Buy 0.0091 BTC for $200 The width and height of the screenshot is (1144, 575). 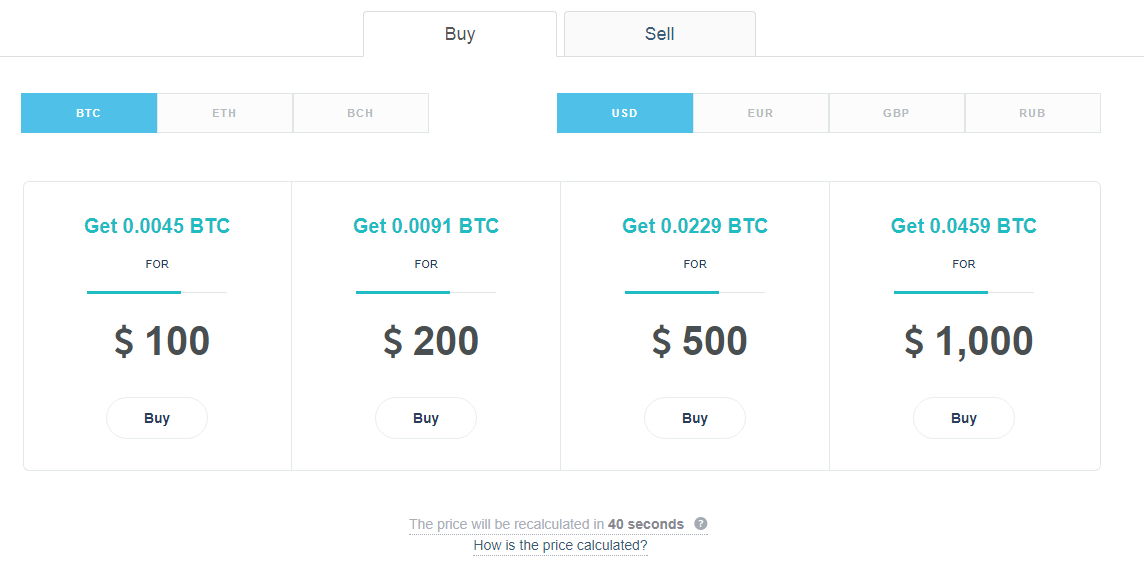point(426,418)
